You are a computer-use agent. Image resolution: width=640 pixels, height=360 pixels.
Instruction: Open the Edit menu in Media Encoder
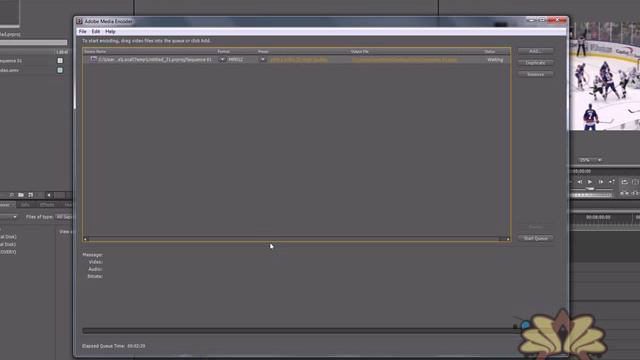(96, 31)
